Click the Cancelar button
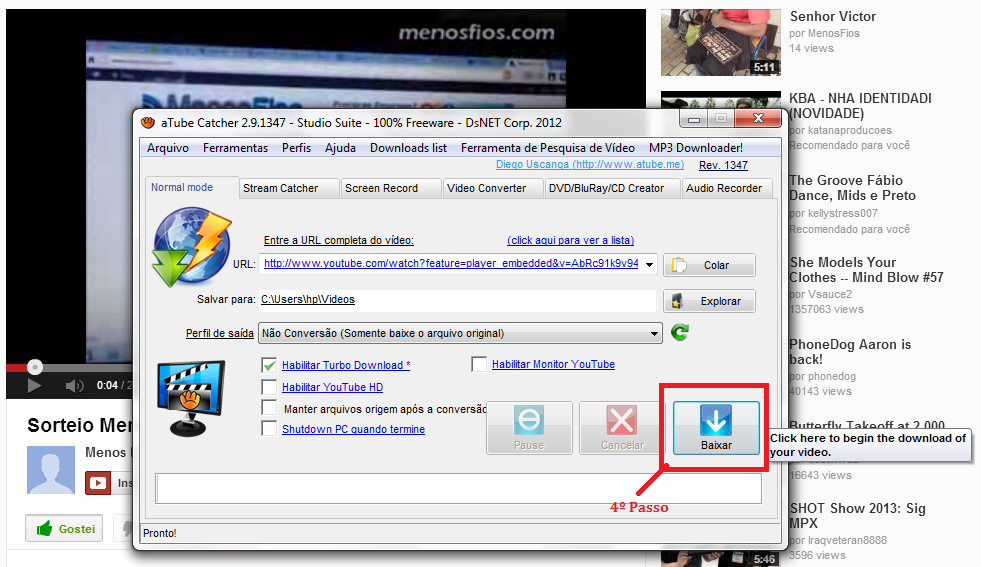981x567 pixels. 622,427
